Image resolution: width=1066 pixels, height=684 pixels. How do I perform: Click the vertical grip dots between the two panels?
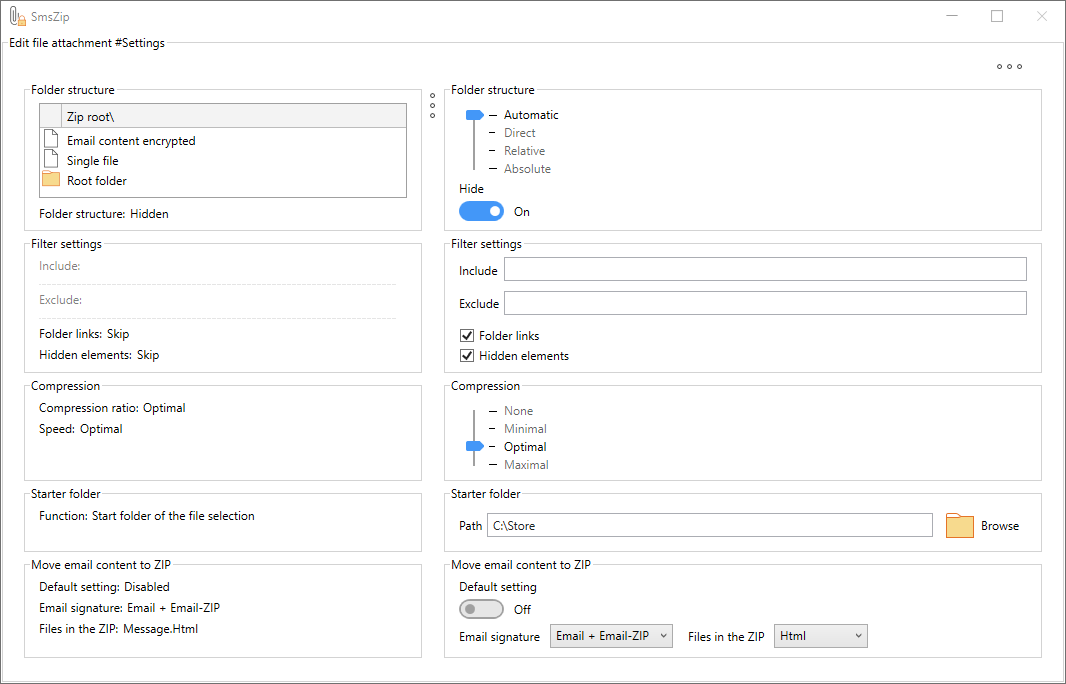pyautogui.click(x=432, y=106)
